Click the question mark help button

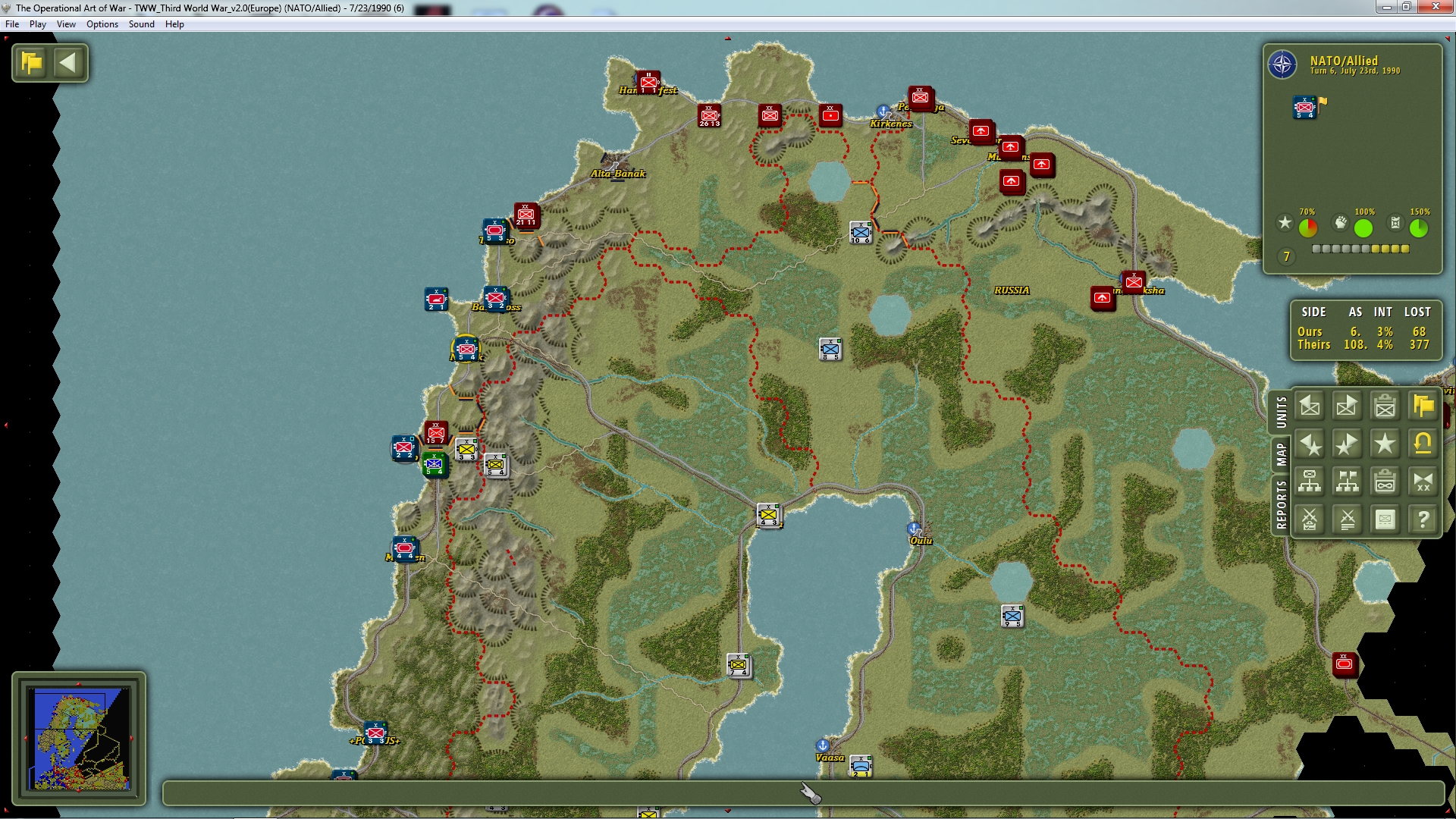pos(1423,520)
